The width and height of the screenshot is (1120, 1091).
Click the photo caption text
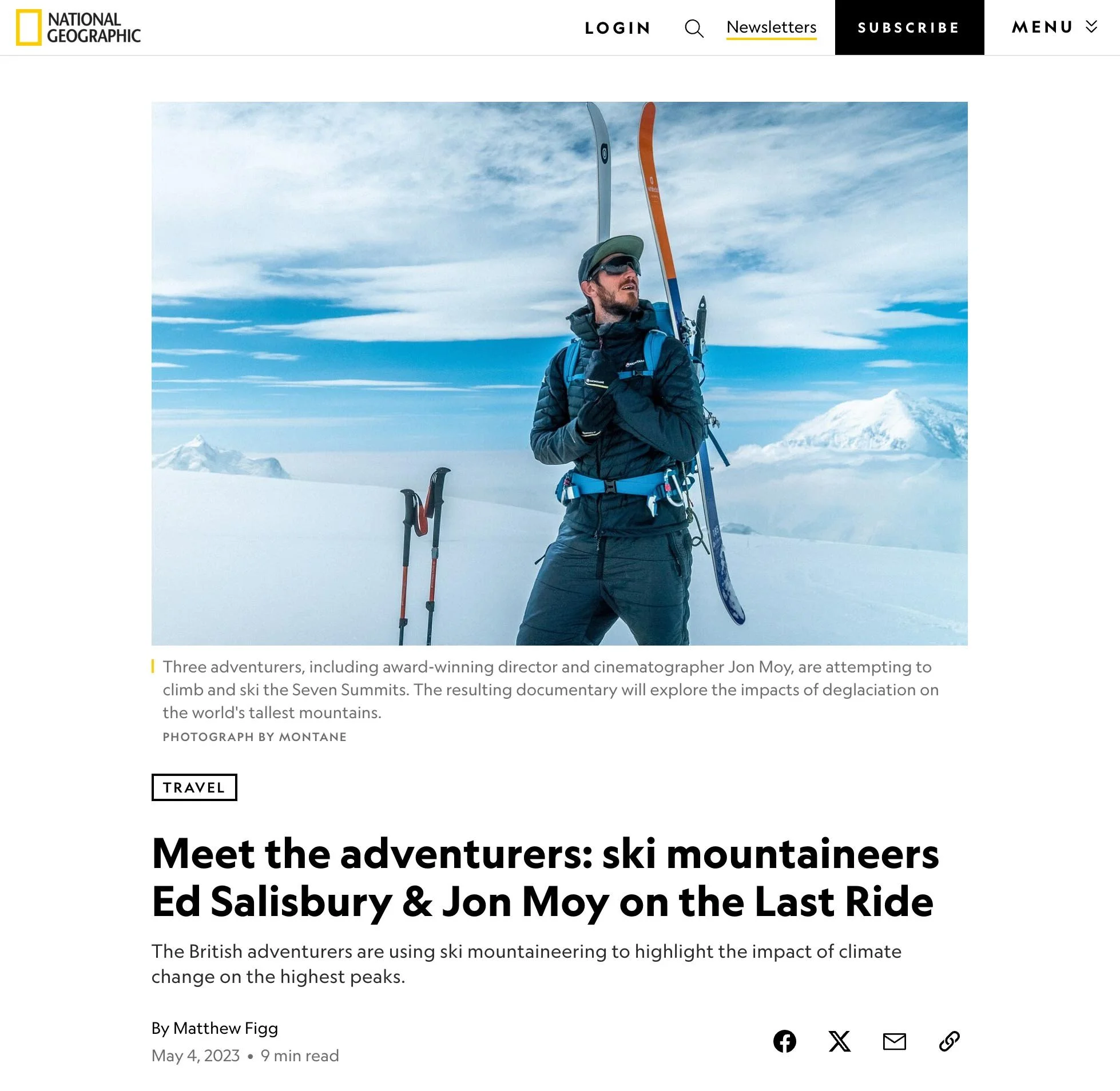(x=550, y=690)
